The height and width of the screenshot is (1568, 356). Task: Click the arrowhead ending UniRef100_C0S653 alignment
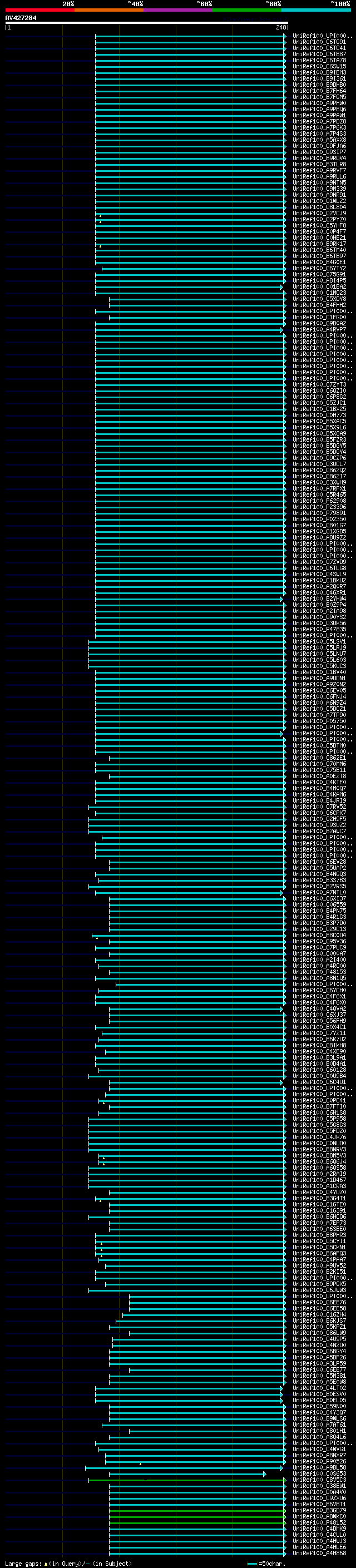265,1473
